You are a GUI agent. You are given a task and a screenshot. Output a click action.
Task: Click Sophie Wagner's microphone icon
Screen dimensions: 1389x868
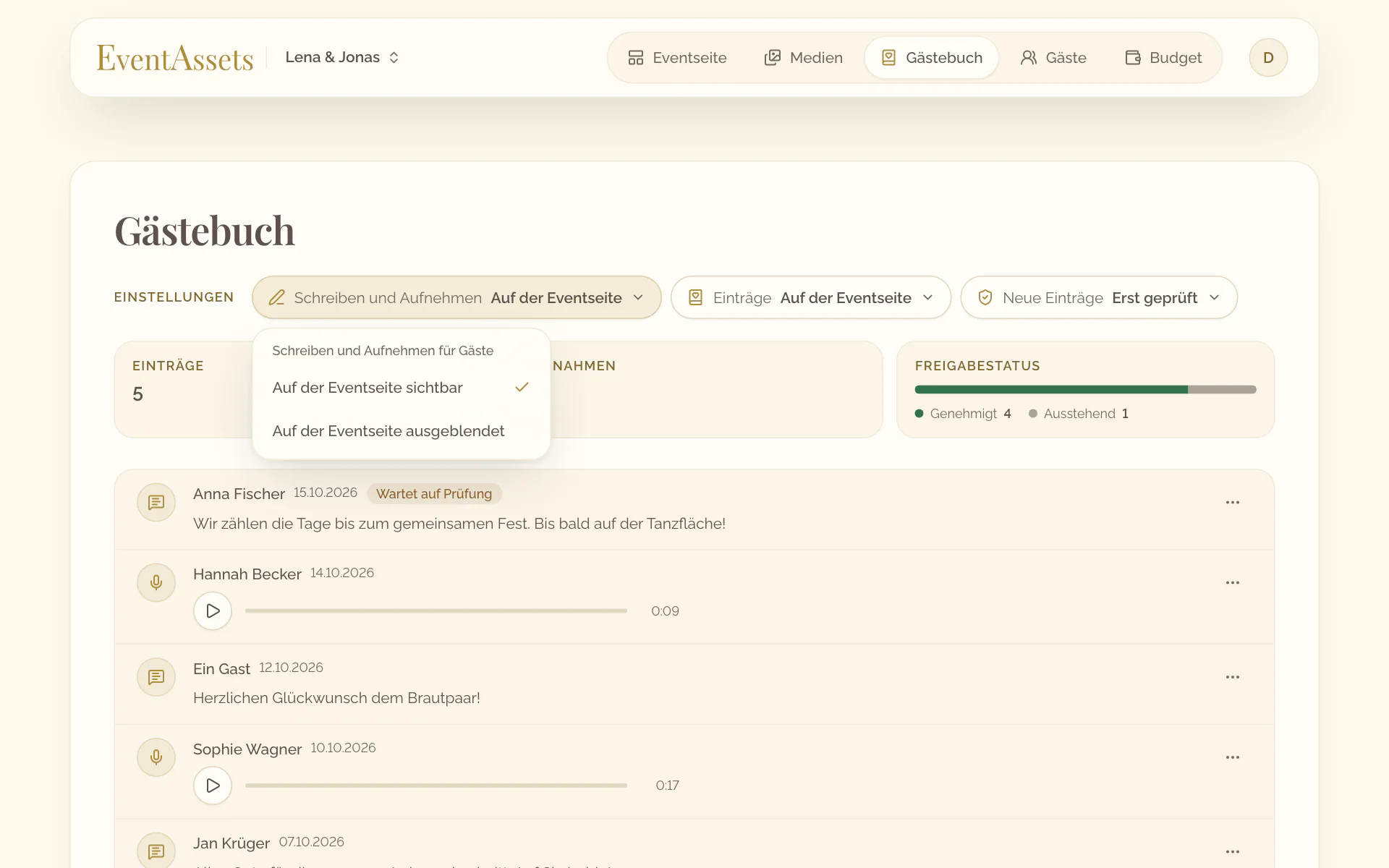tap(156, 757)
